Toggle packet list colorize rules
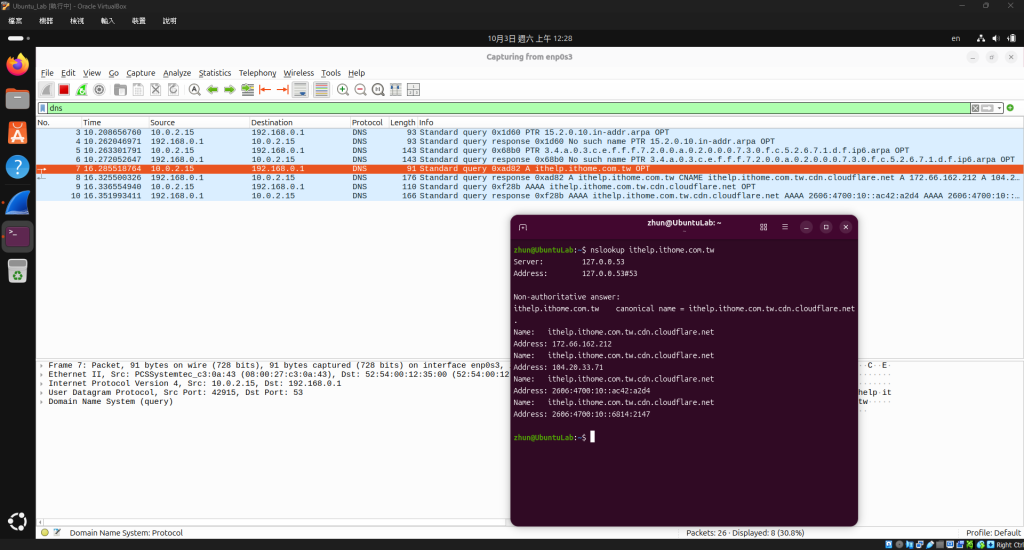This screenshot has height=550, width=1024. pos(321,90)
